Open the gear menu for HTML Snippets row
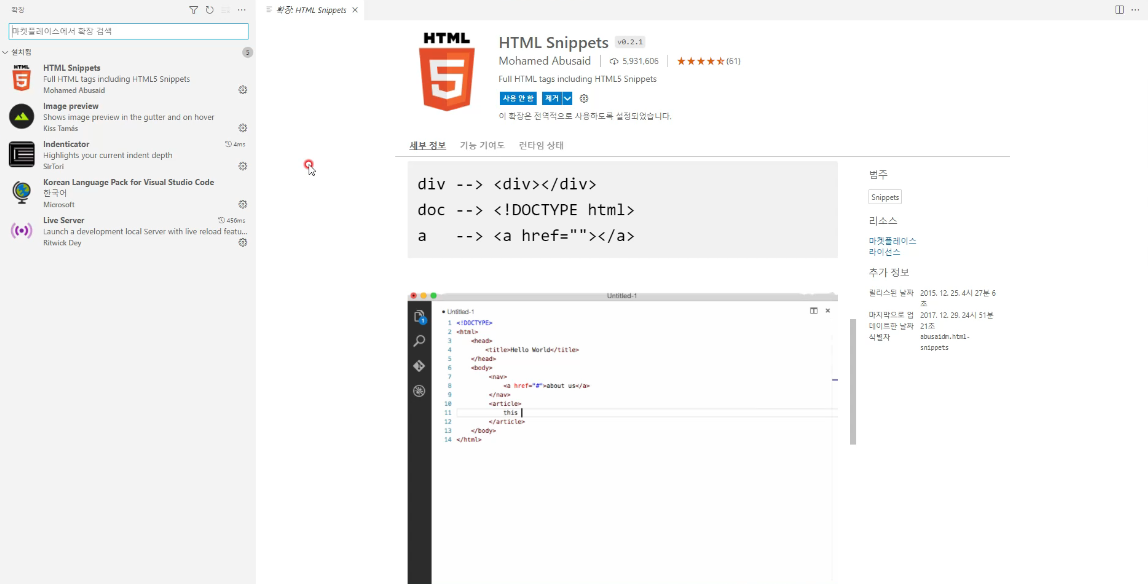The height and width of the screenshot is (584, 1148). click(x=243, y=90)
